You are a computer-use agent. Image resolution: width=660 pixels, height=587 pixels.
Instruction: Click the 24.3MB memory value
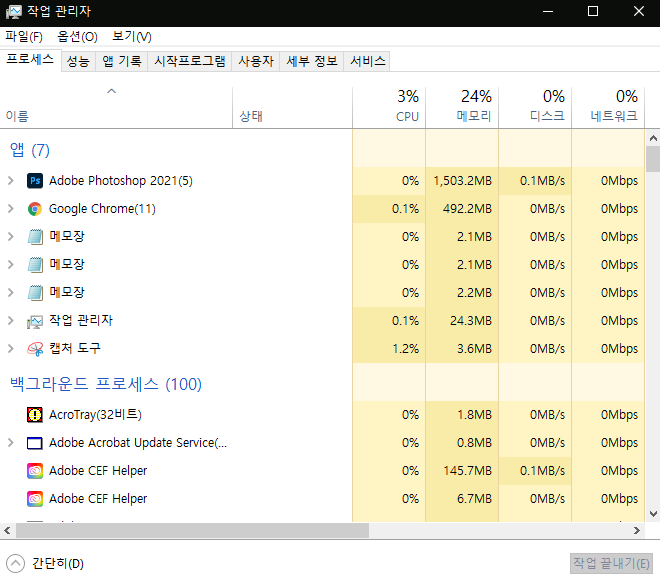(471, 321)
